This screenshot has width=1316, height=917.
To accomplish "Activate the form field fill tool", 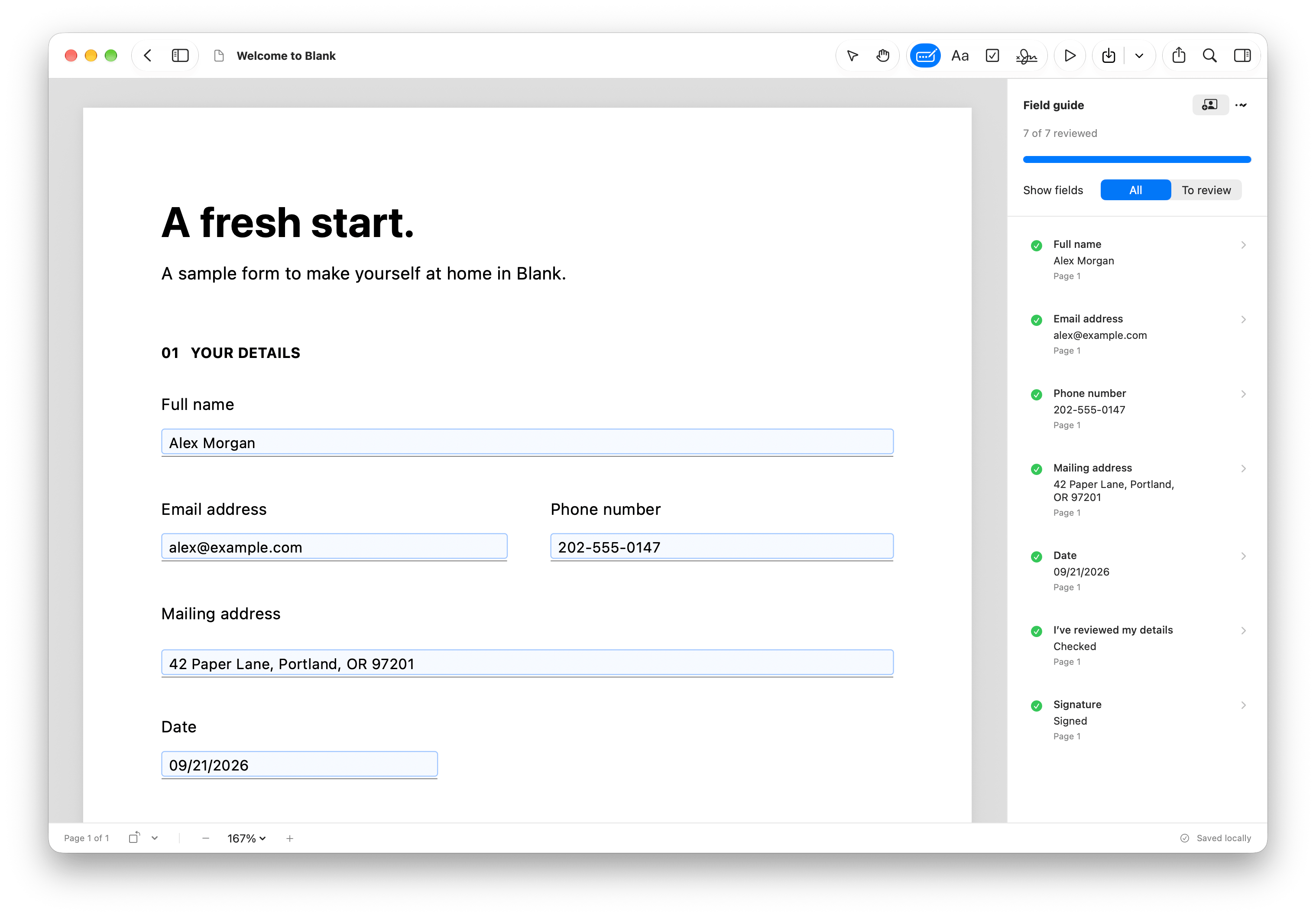I will 925,55.
